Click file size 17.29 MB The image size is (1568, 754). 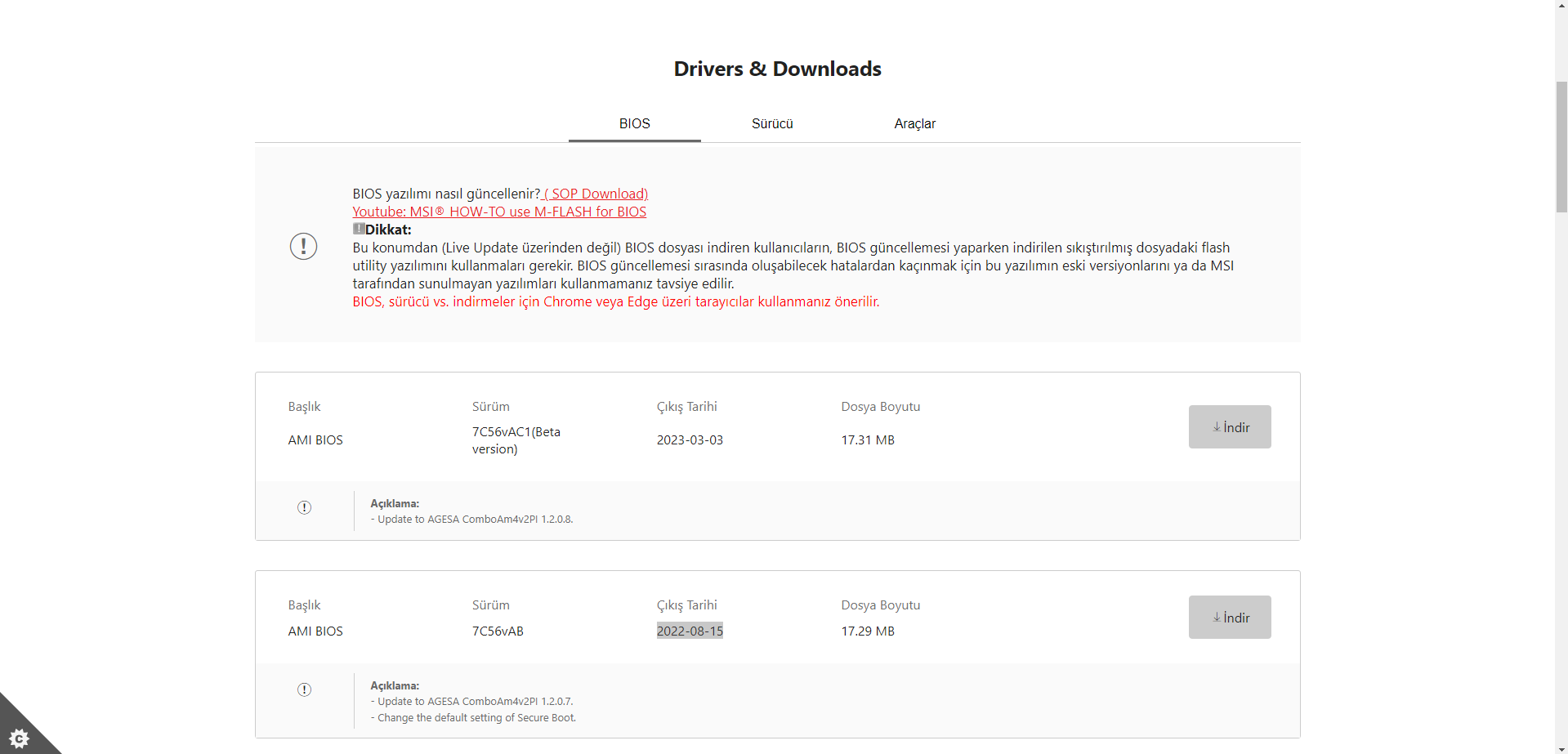868,631
